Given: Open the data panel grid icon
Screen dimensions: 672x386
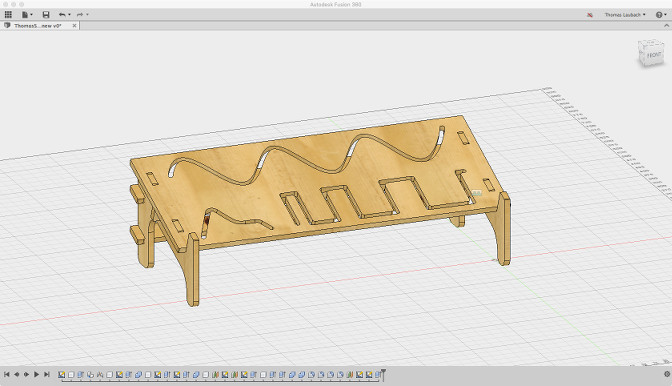Looking at the screenshot, I should pos(8,15).
